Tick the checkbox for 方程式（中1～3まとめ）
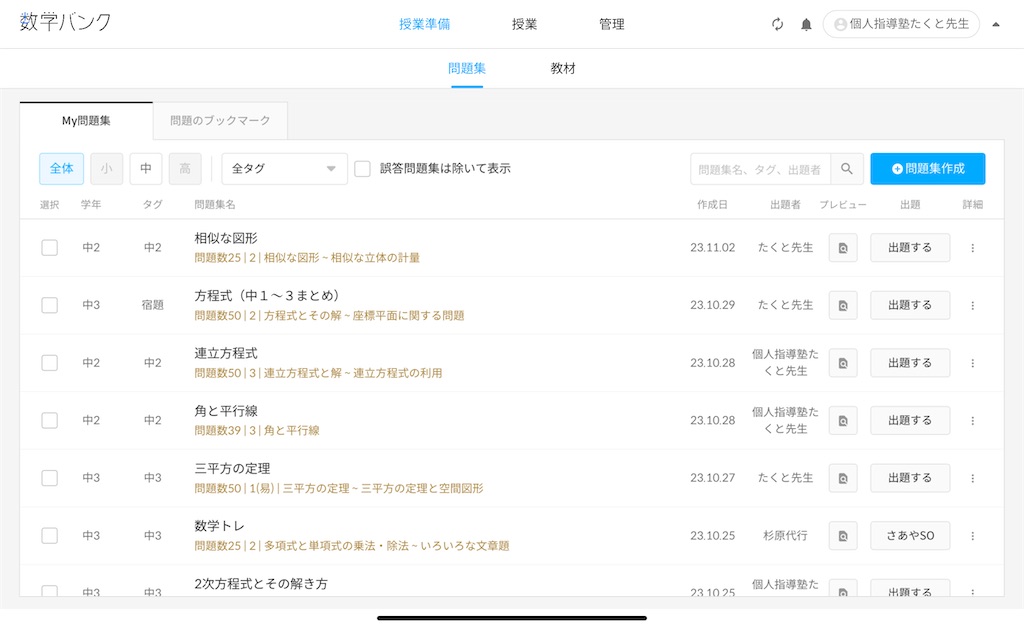This screenshot has height=627, width=1024. tap(50, 305)
